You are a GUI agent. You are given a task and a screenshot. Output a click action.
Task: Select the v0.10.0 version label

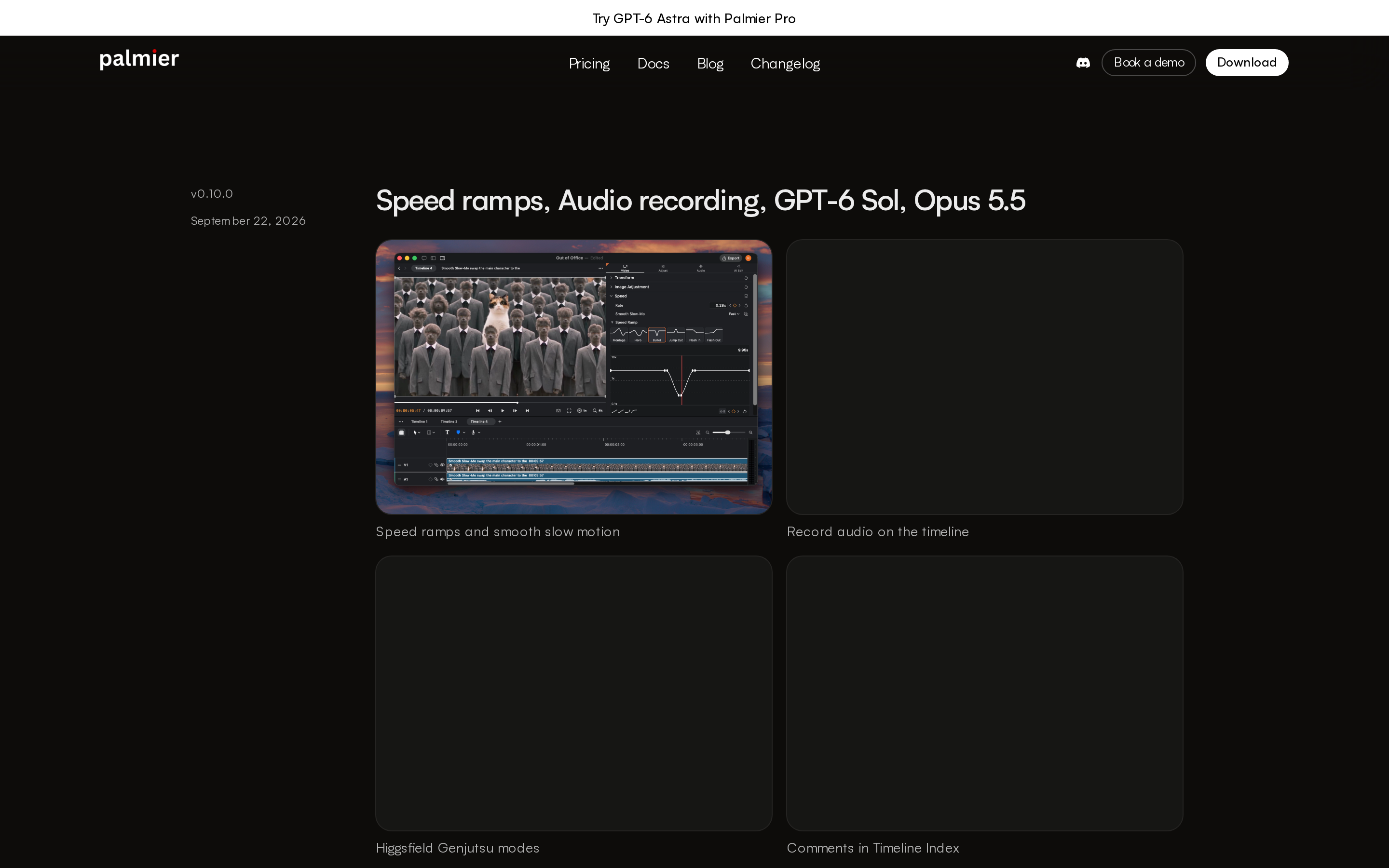pos(212,193)
